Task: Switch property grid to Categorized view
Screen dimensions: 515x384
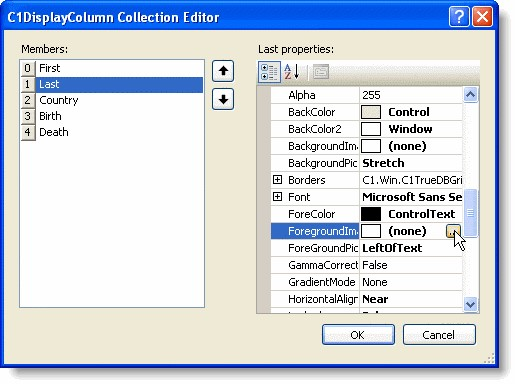Action: [x=269, y=72]
